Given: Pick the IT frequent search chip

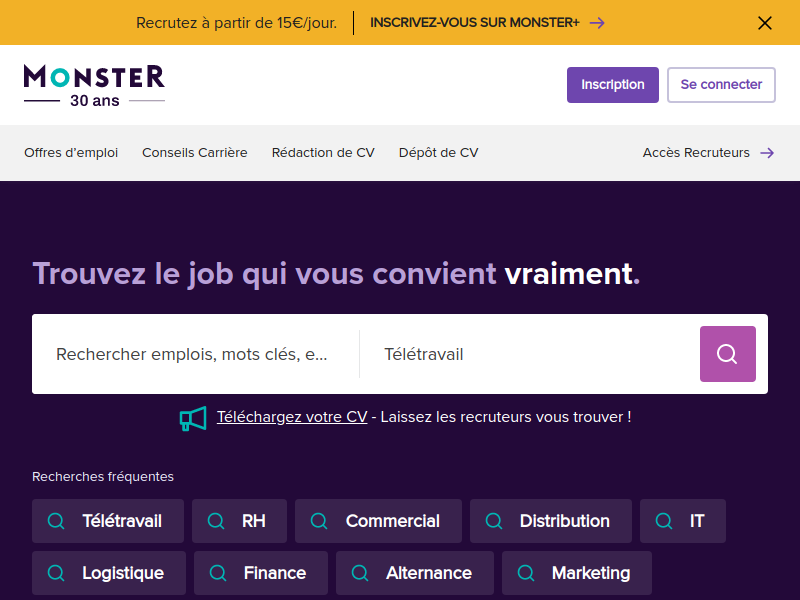Looking at the screenshot, I should pos(682,521).
